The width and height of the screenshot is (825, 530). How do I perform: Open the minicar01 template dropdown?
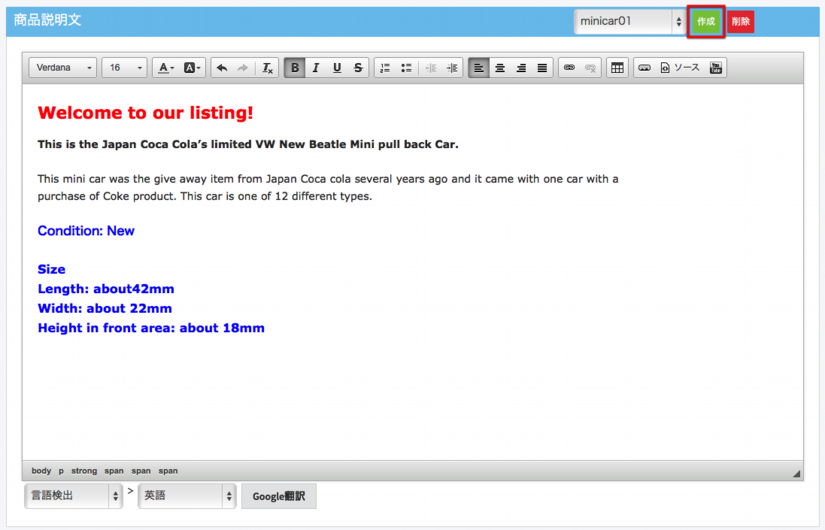(629, 21)
